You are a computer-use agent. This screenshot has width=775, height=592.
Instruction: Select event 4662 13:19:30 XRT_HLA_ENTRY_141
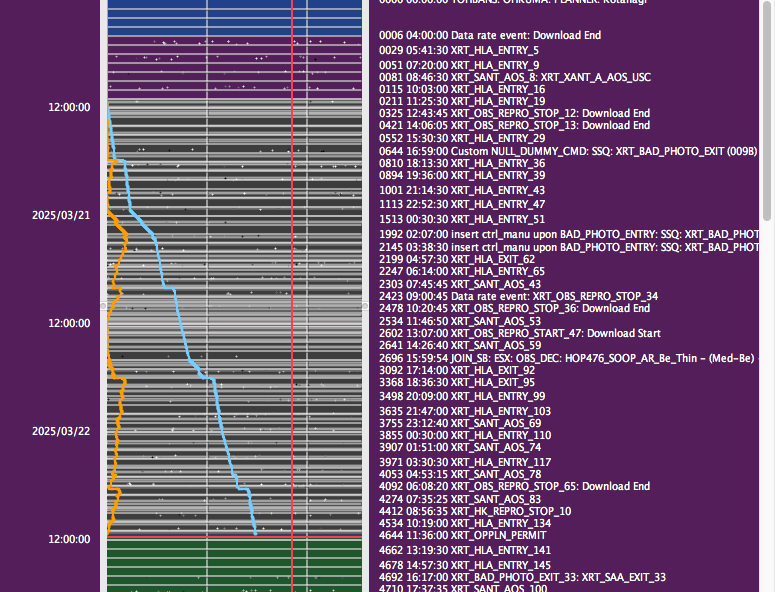pyautogui.click(x=465, y=550)
